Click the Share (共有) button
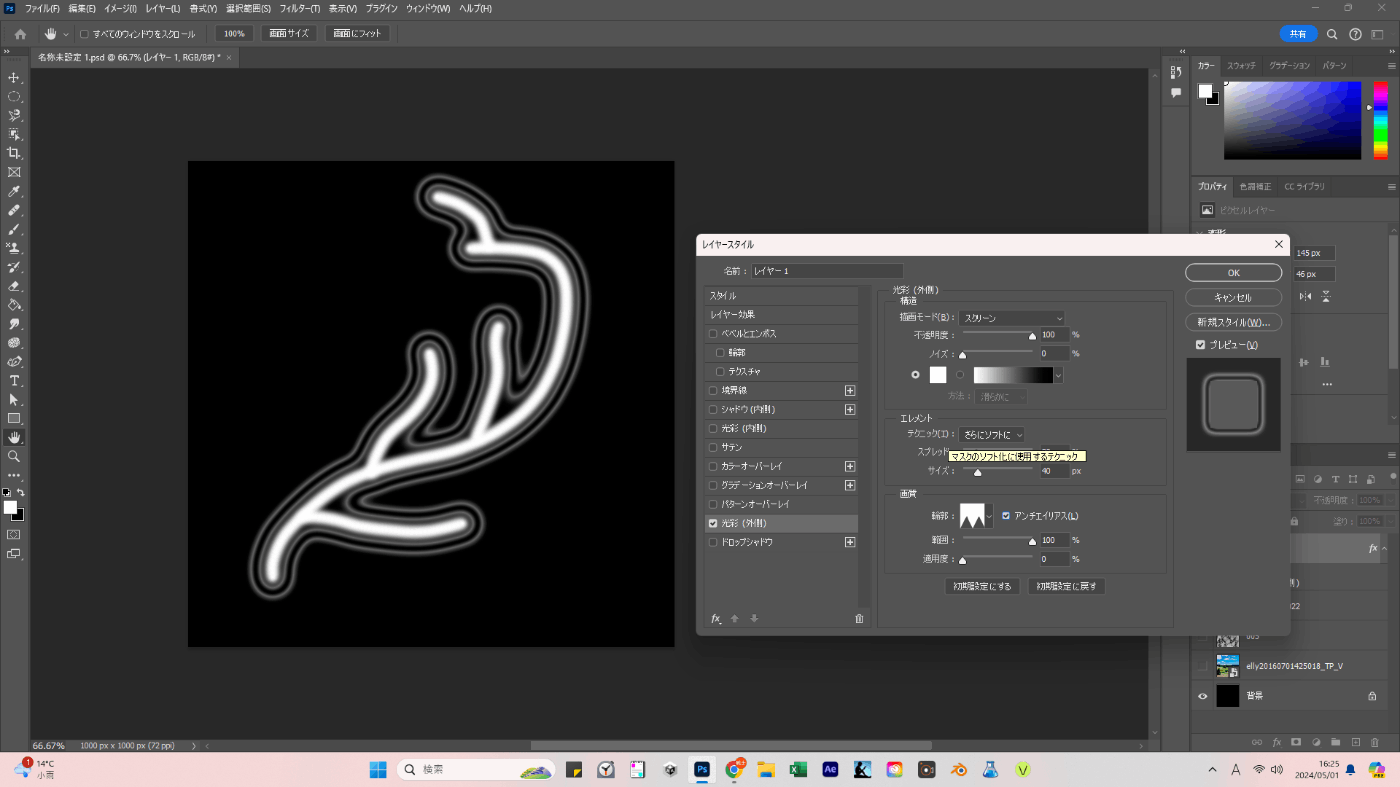 [1298, 34]
